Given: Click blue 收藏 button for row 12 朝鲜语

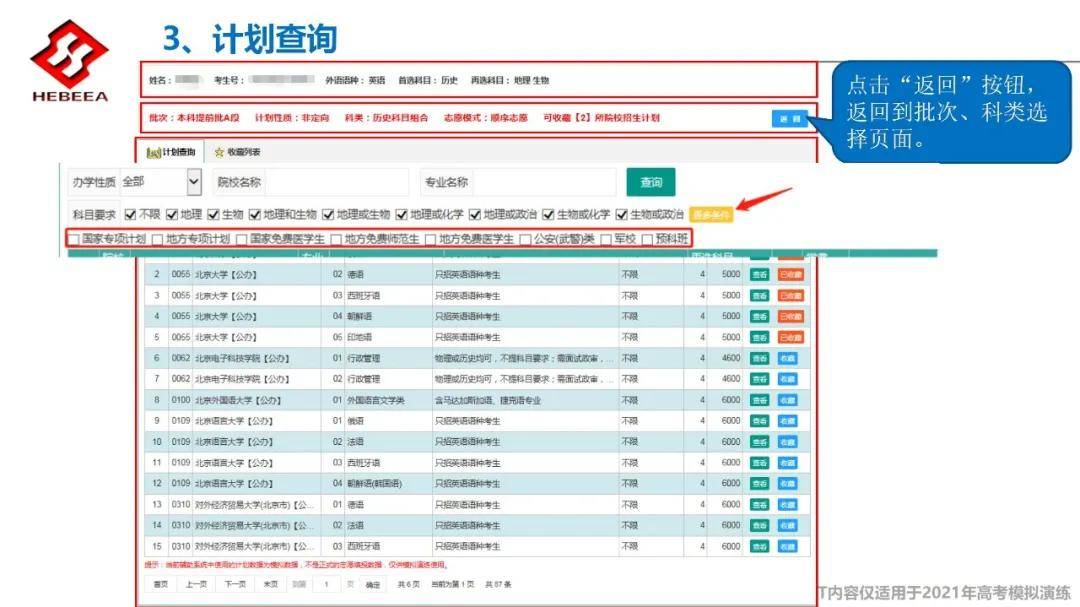Looking at the screenshot, I should coord(787,484).
